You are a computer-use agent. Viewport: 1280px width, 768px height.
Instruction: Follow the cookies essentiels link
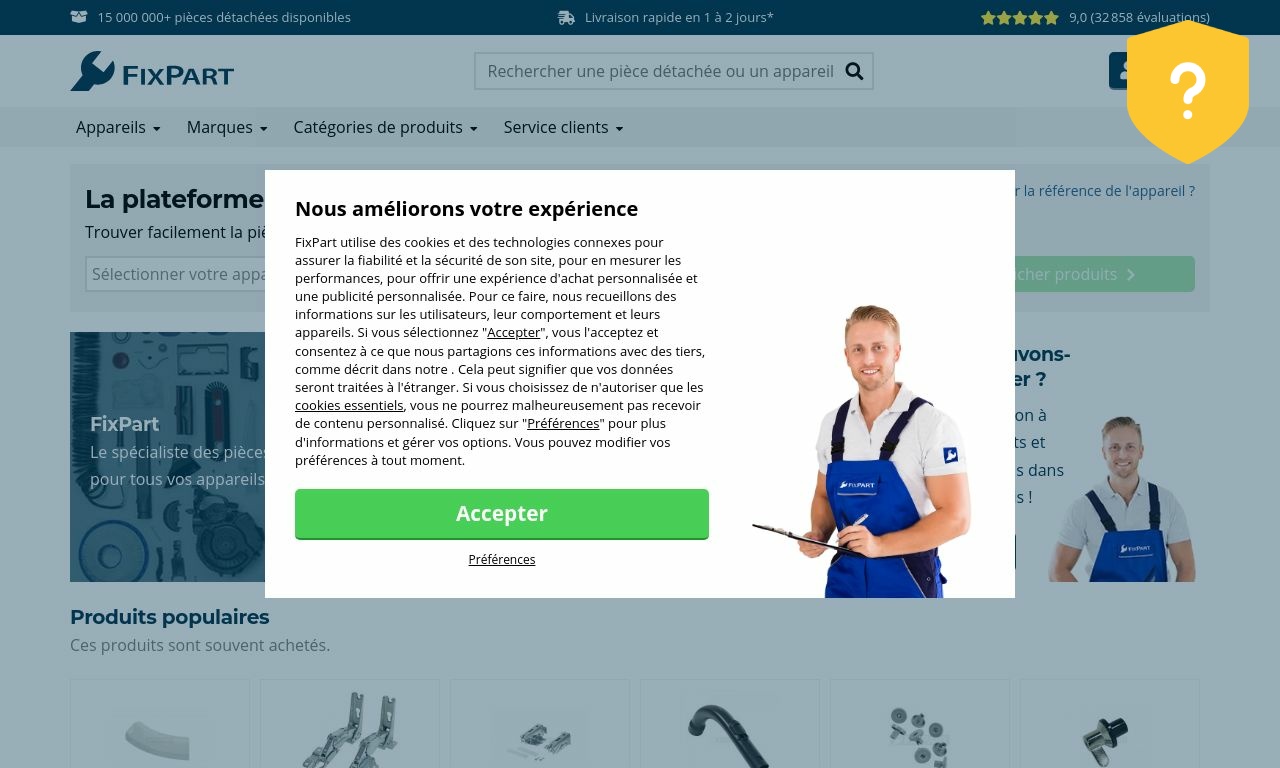pyautogui.click(x=349, y=405)
